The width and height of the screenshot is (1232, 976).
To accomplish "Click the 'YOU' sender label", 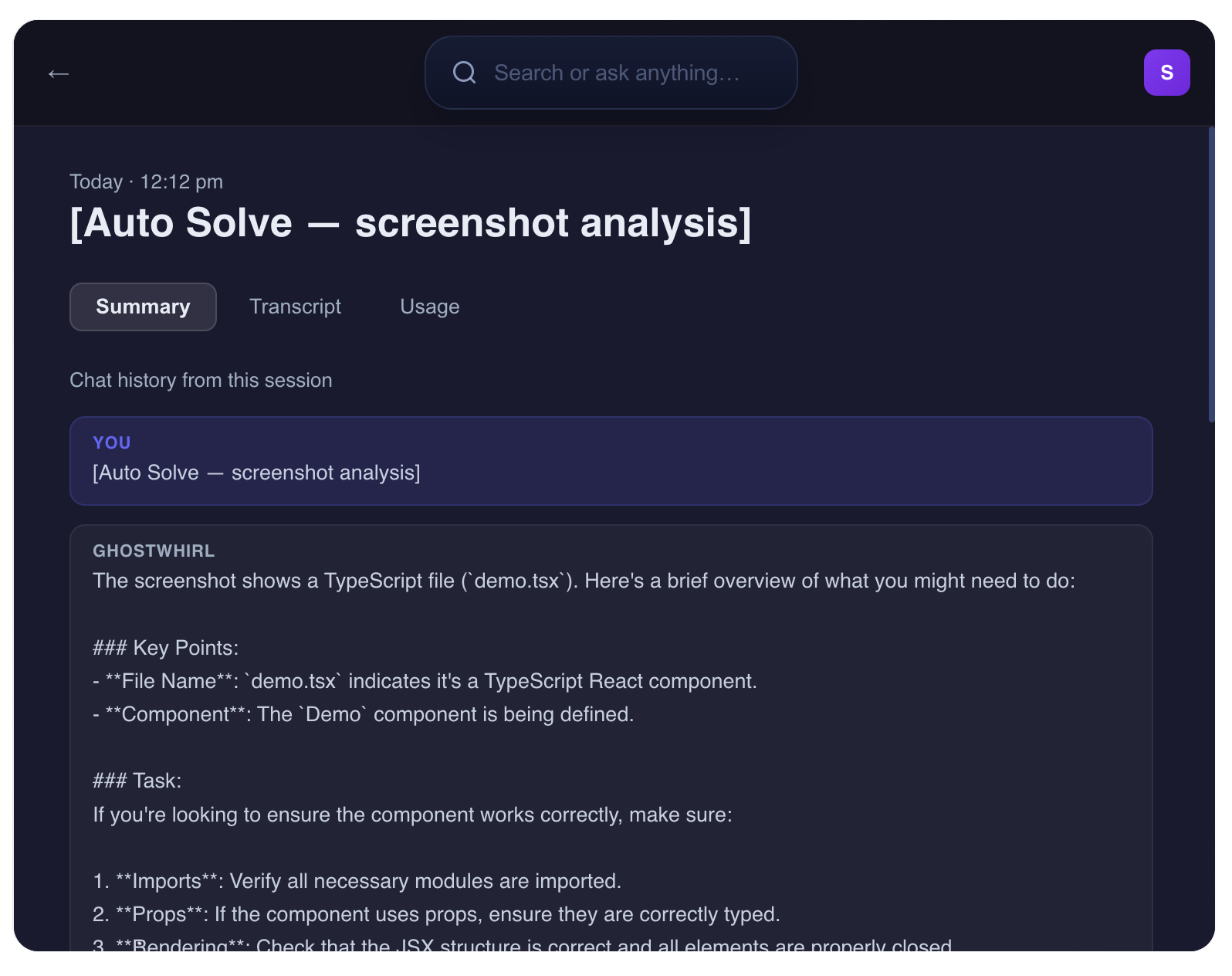I will (x=112, y=442).
